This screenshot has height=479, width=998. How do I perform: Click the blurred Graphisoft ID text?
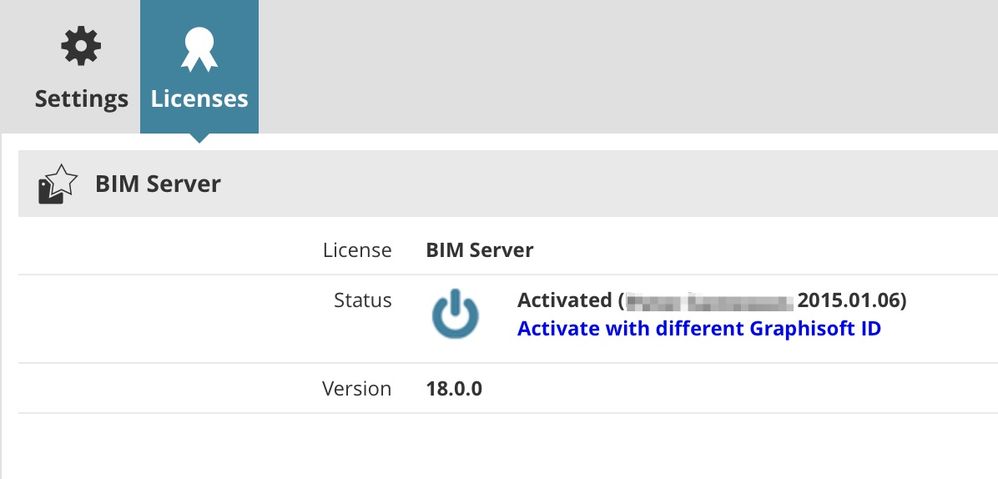point(708,300)
